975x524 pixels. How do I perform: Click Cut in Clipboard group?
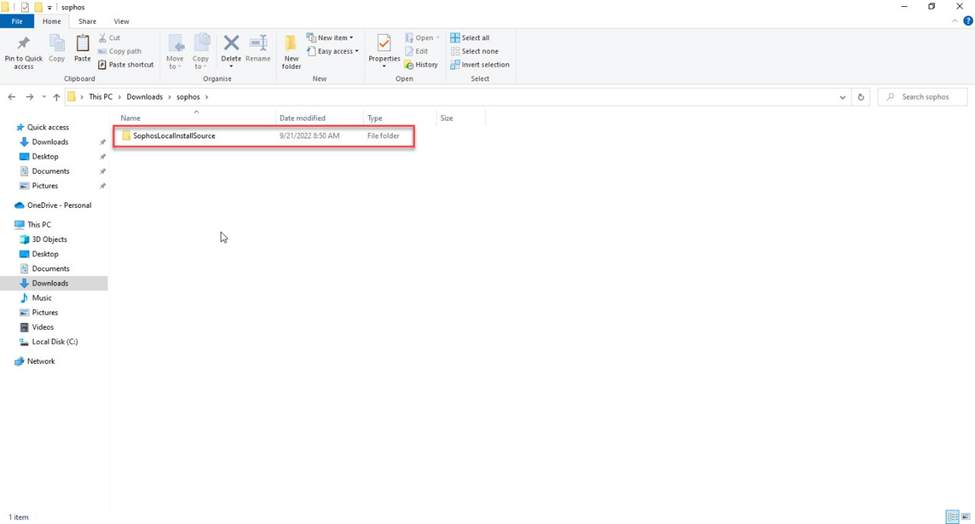click(109, 38)
